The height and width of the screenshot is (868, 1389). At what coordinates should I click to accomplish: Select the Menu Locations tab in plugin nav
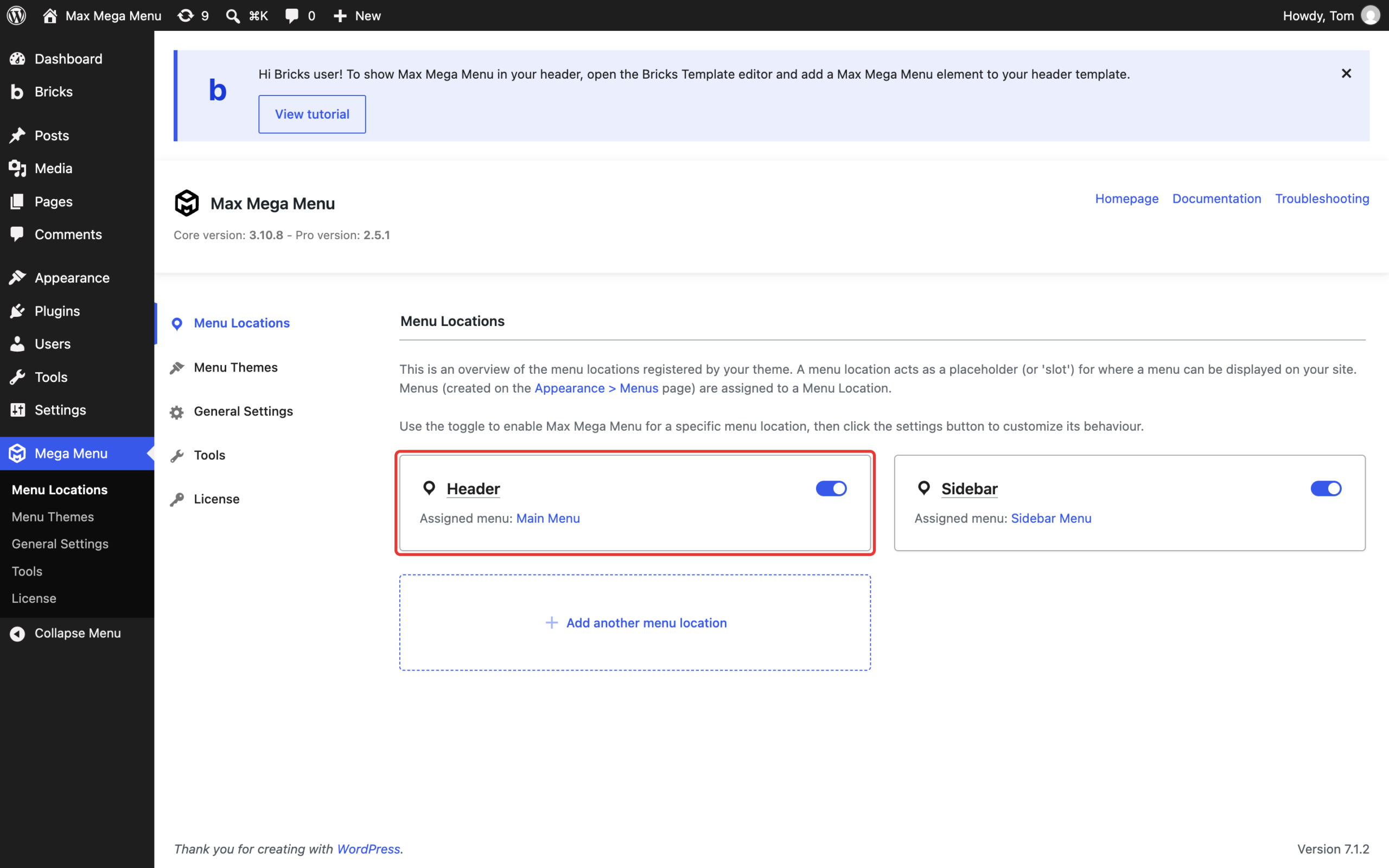[x=241, y=323]
